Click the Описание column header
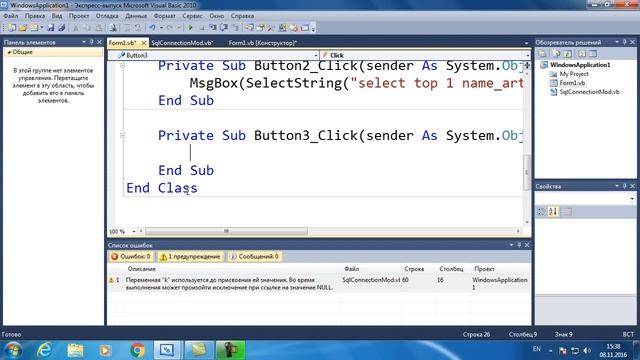 [x=142, y=269]
